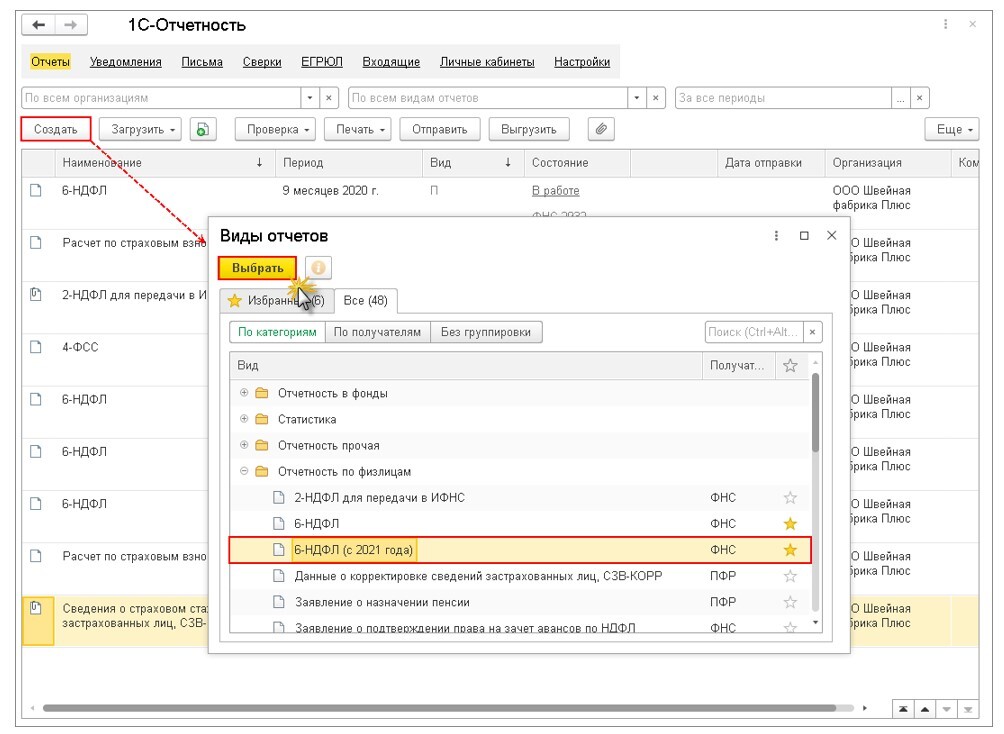The width and height of the screenshot is (1004, 734).
Task: Click the search field in Виды отчетов
Action: pos(754,332)
